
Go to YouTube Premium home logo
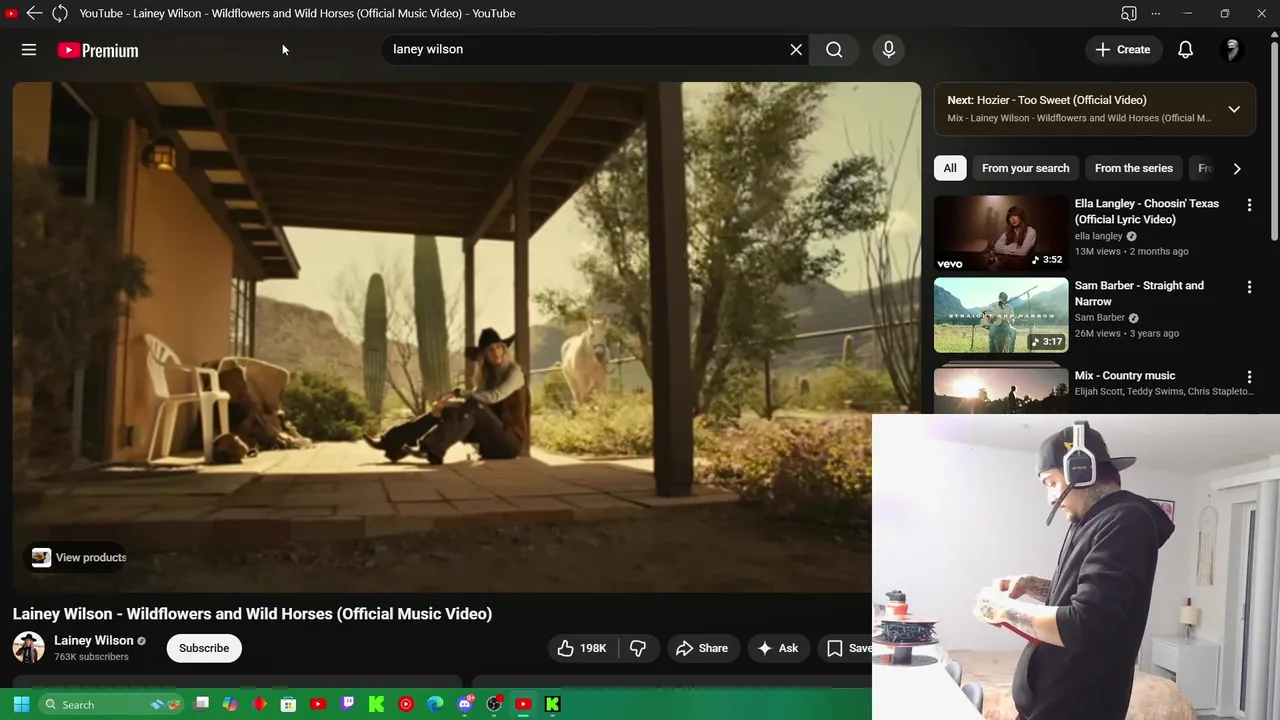click(x=98, y=50)
